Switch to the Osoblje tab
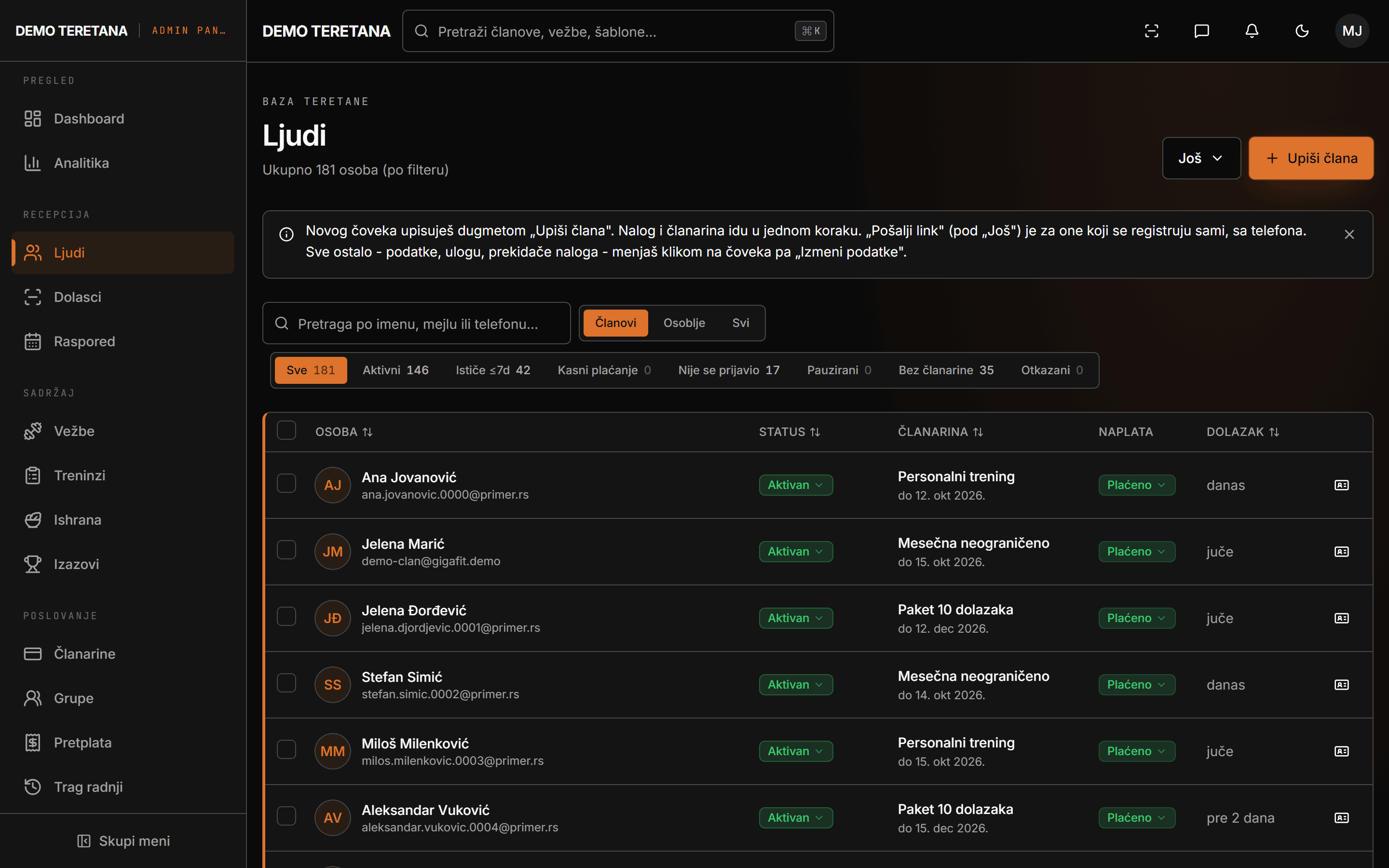 684,323
